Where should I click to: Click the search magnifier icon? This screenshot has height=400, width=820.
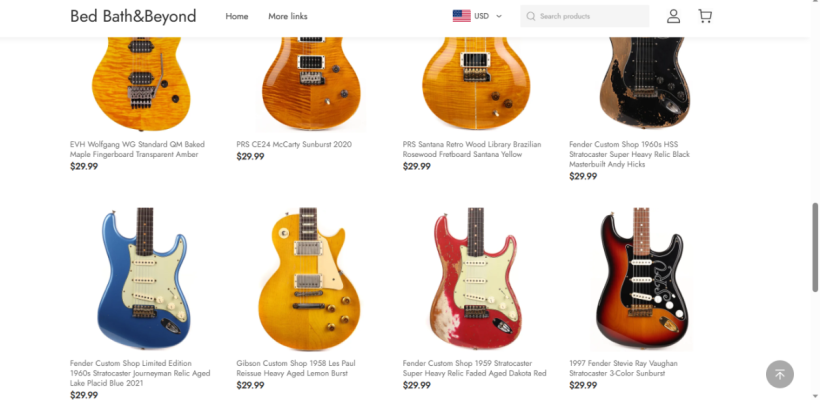point(531,16)
